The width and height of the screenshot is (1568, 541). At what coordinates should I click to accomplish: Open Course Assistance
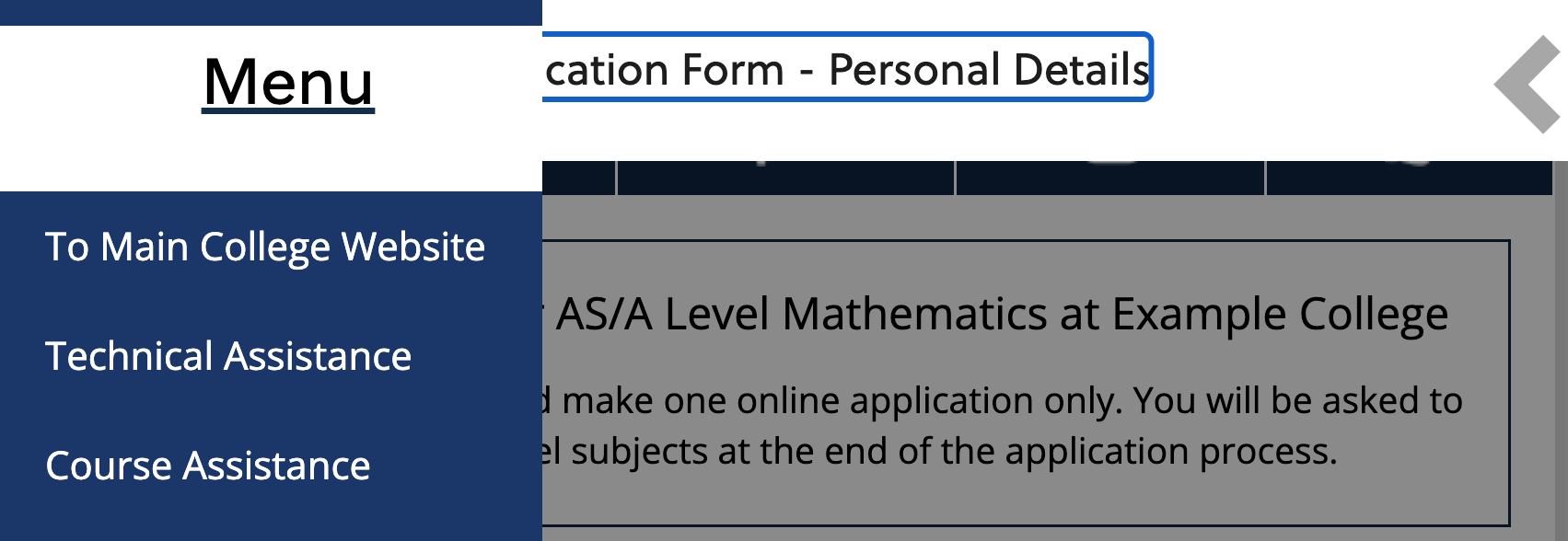pos(207,466)
